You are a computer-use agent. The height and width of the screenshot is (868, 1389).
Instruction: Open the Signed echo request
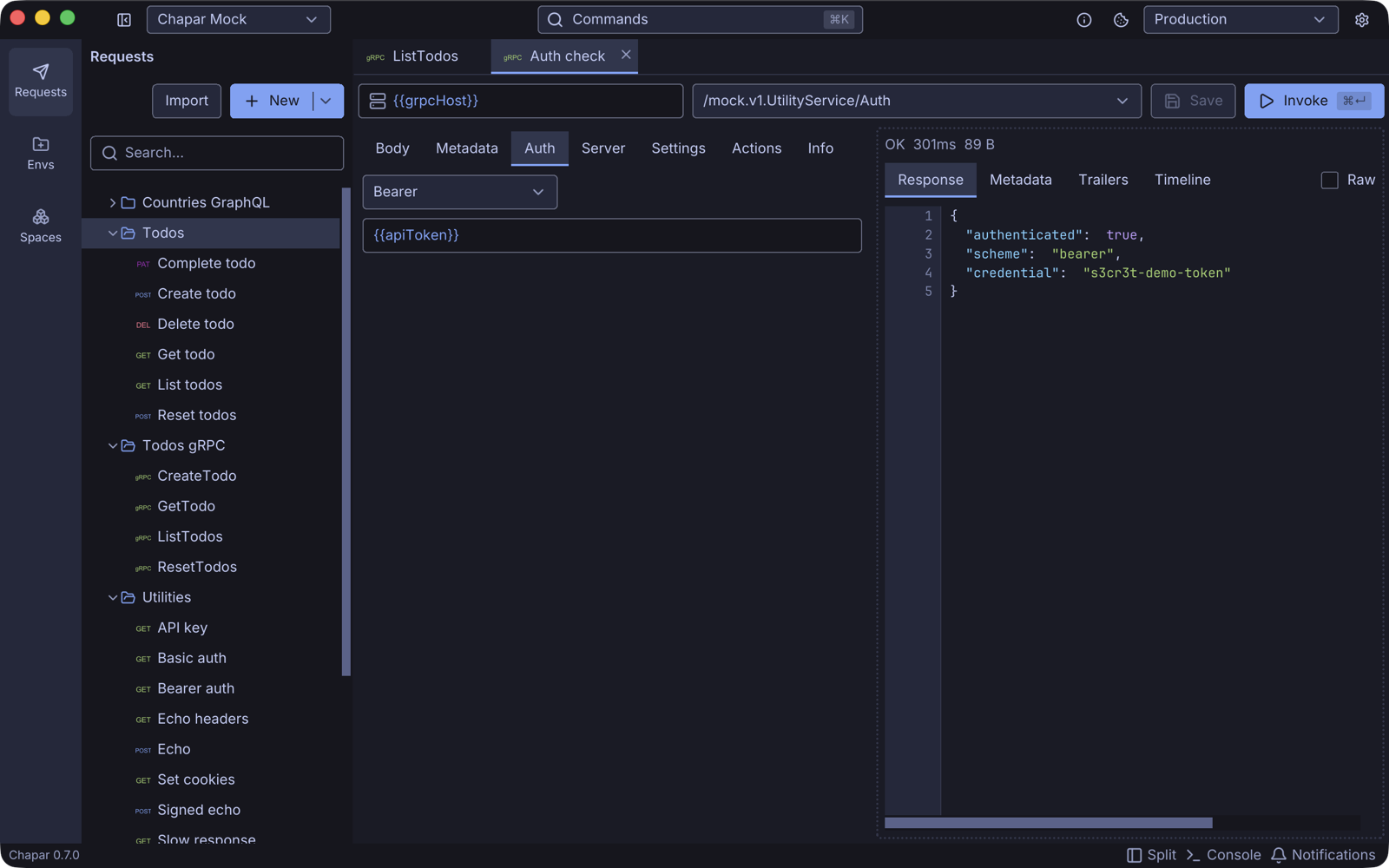pyautogui.click(x=211, y=810)
